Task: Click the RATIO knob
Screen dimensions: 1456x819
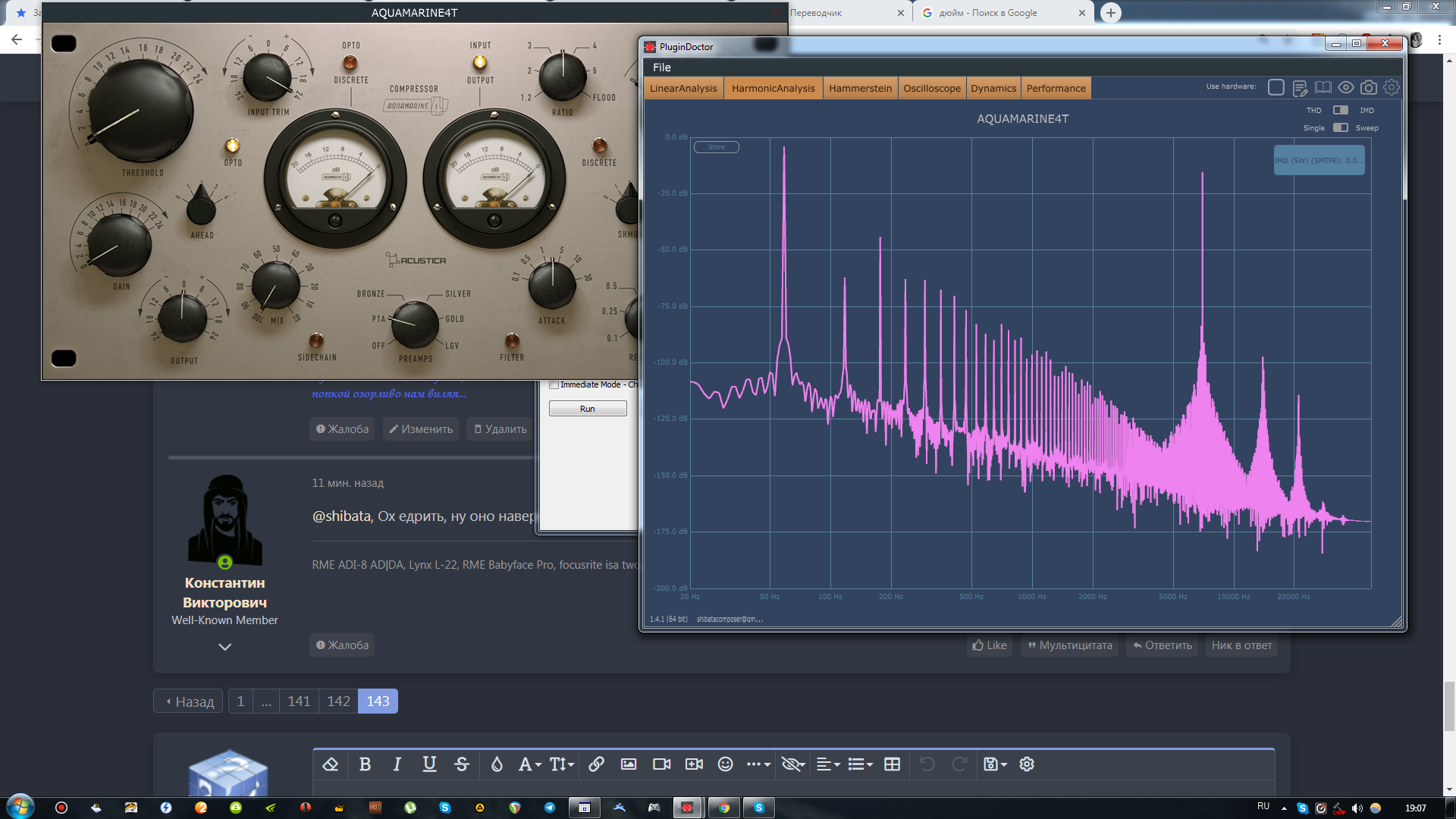Action: pyautogui.click(x=563, y=77)
